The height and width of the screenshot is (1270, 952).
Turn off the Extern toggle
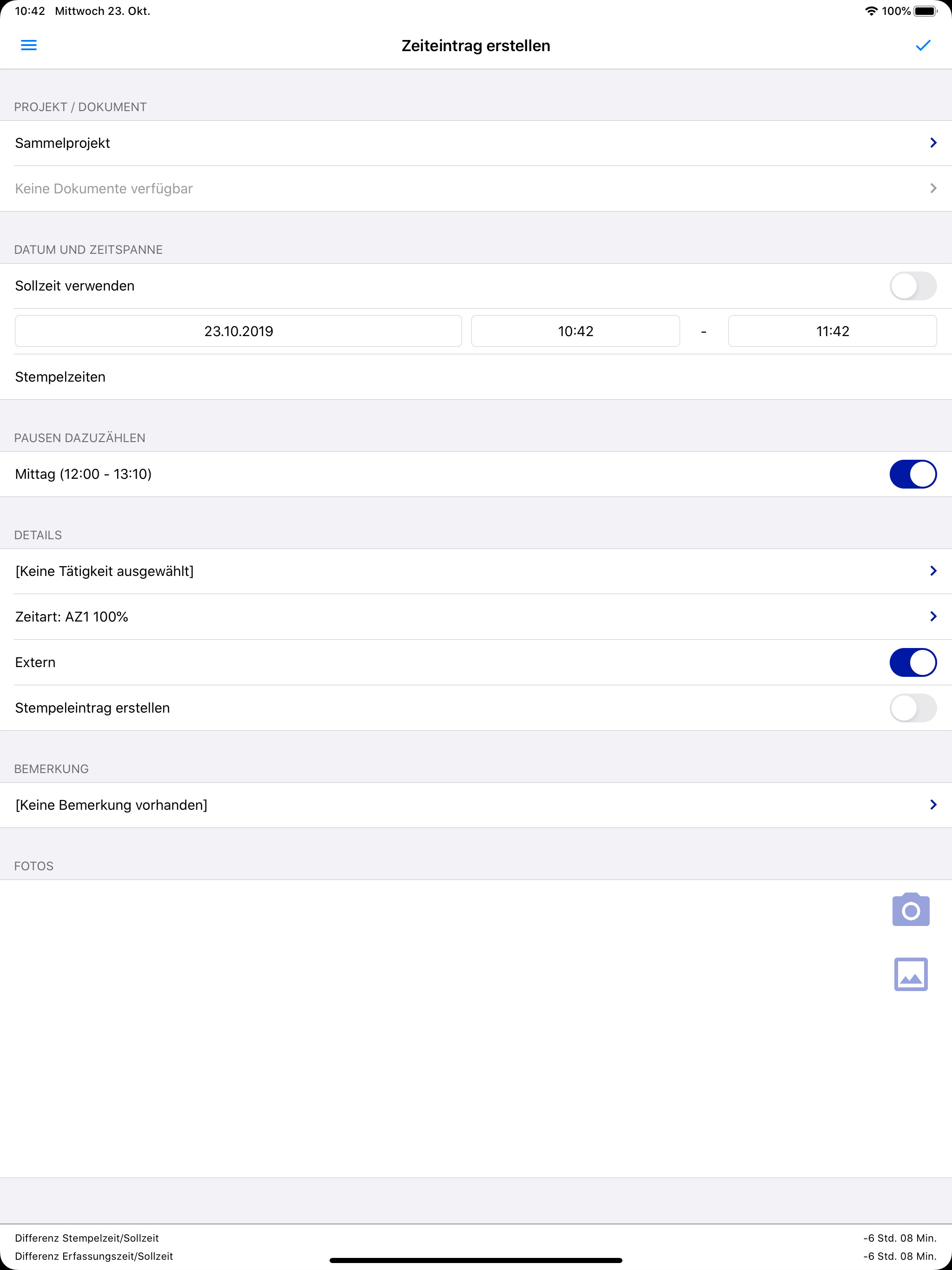click(x=913, y=662)
